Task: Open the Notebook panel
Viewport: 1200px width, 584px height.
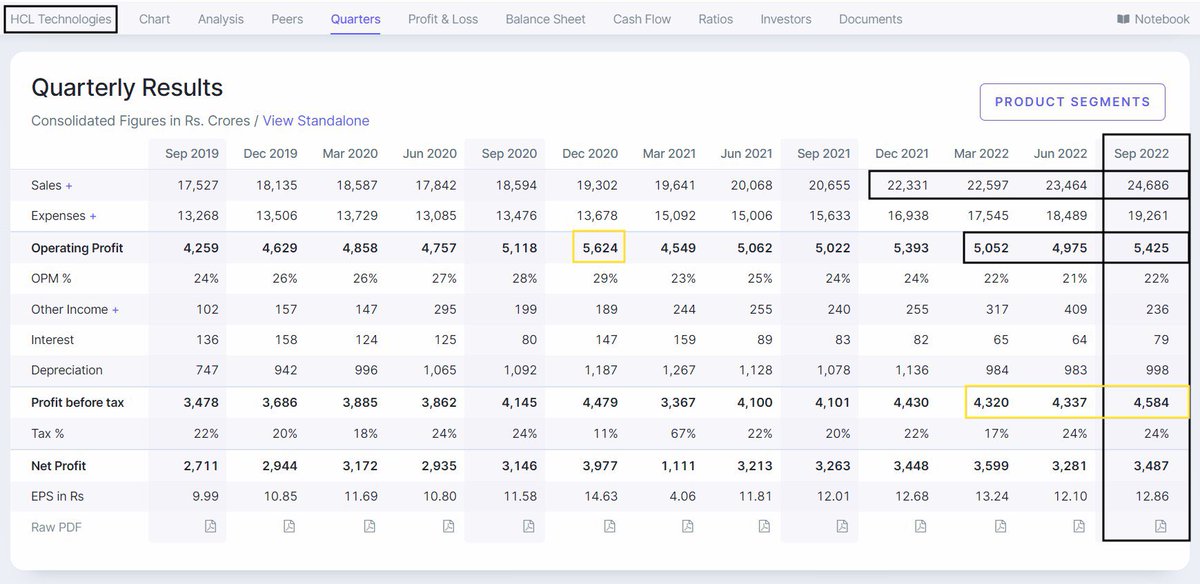Action: click(1153, 19)
